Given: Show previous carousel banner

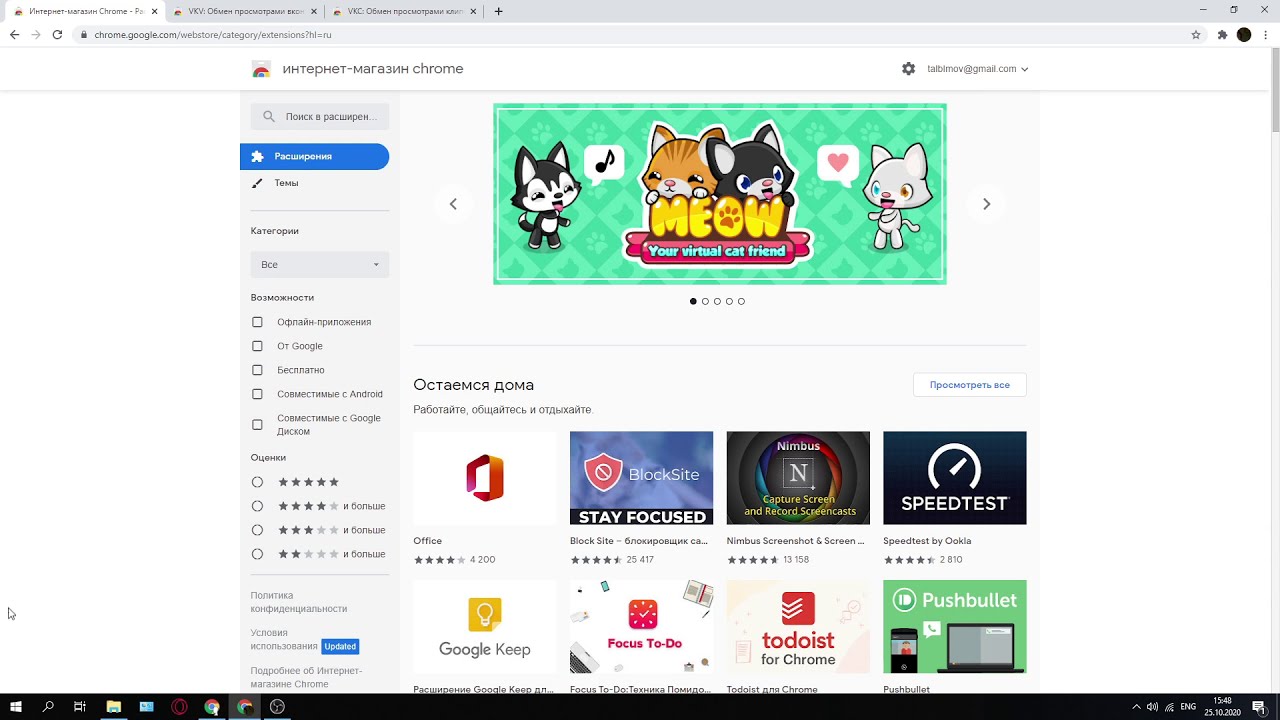Looking at the screenshot, I should [453, 204].
